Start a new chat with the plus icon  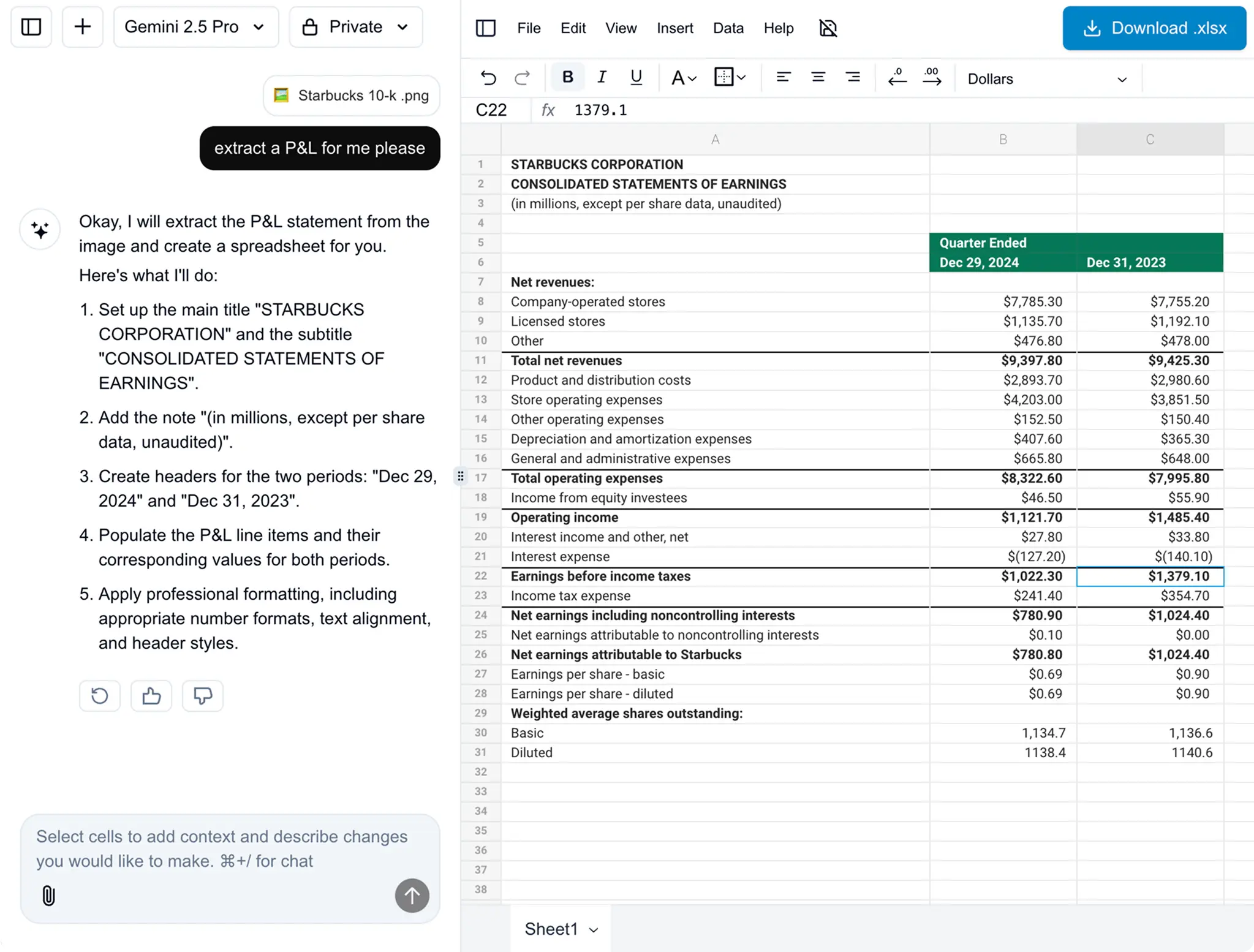coord(82,26)
